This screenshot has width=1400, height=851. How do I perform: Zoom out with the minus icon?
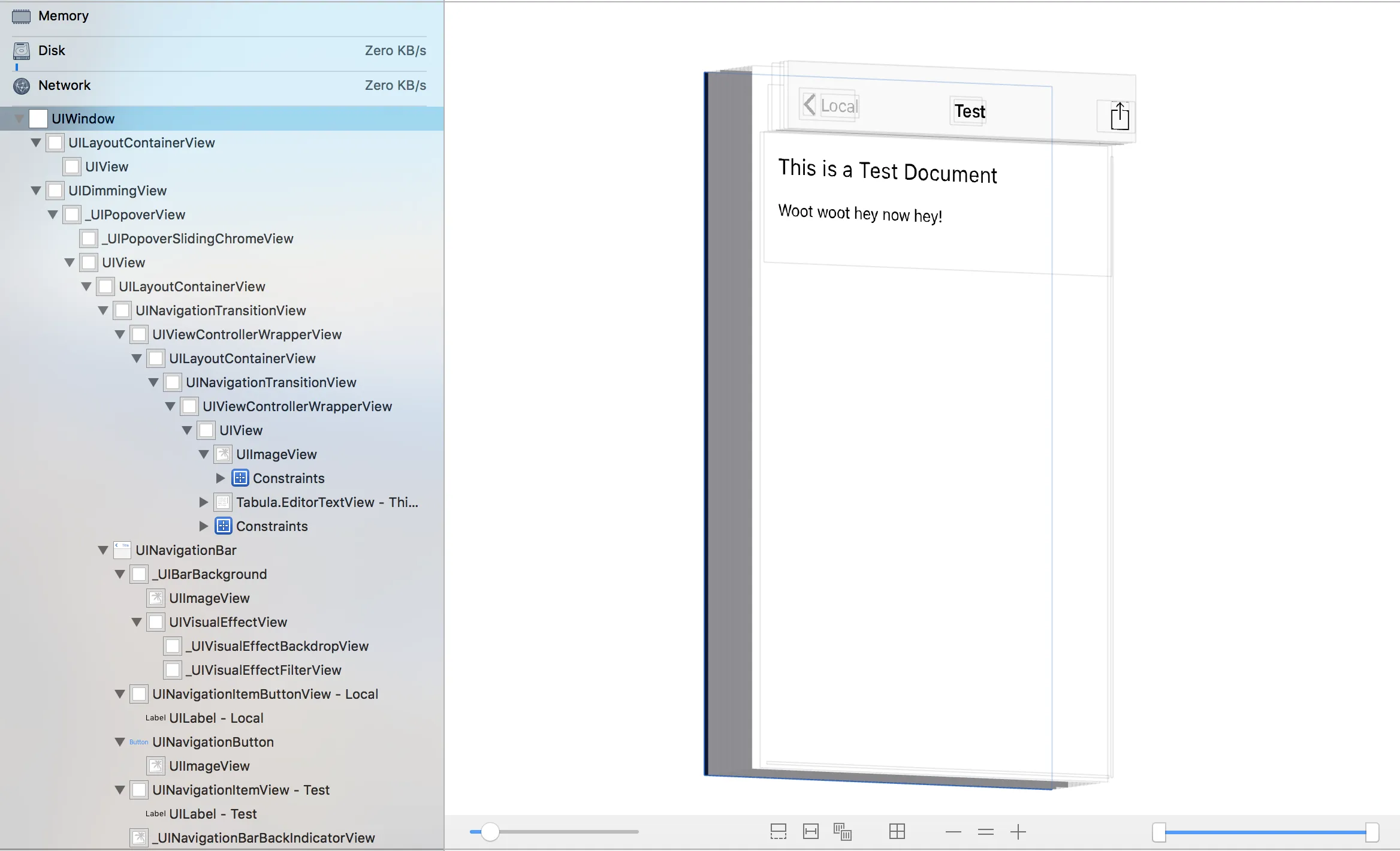point(953,832)
